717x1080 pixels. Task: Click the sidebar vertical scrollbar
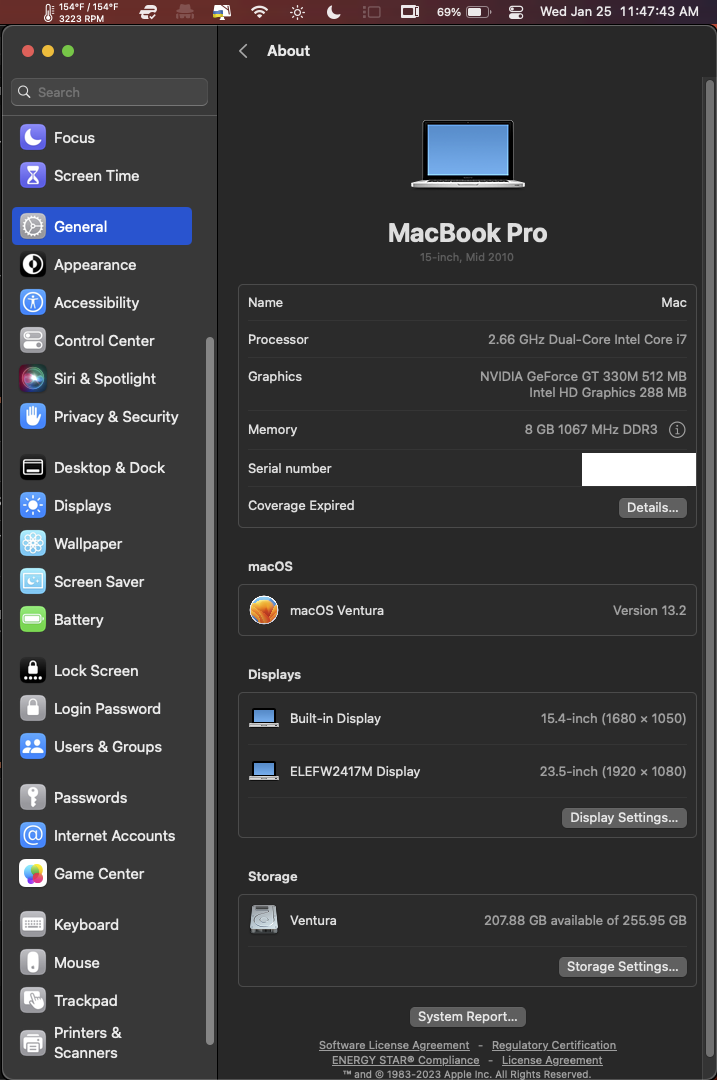[x=209, y=689]
